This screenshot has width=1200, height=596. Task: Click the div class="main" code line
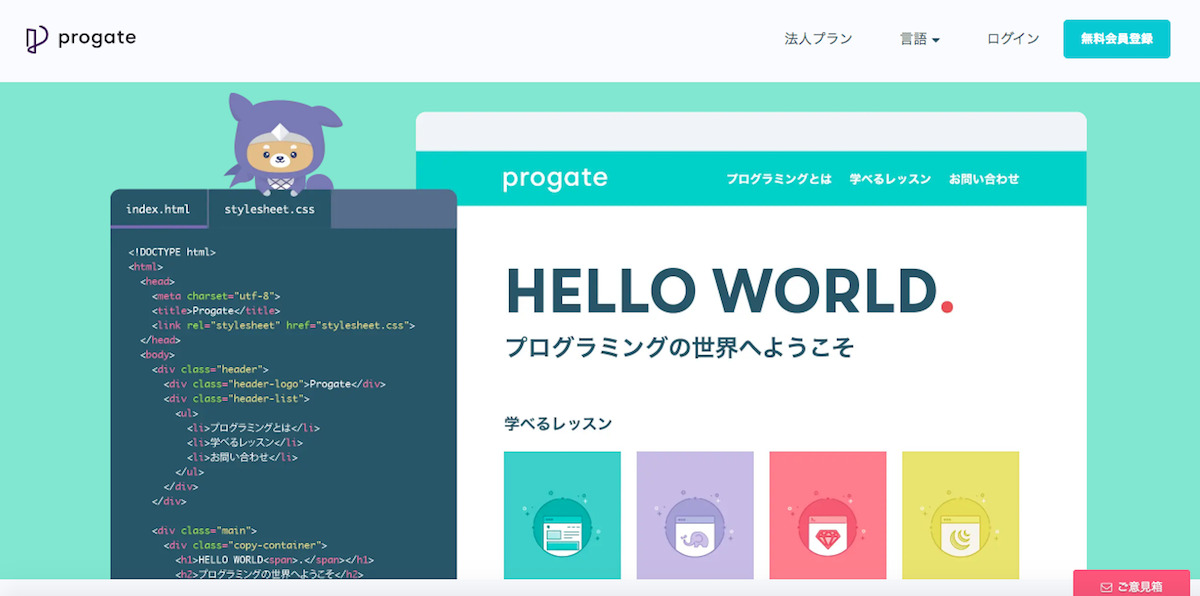pyautogui.click(x=204, y=530)
